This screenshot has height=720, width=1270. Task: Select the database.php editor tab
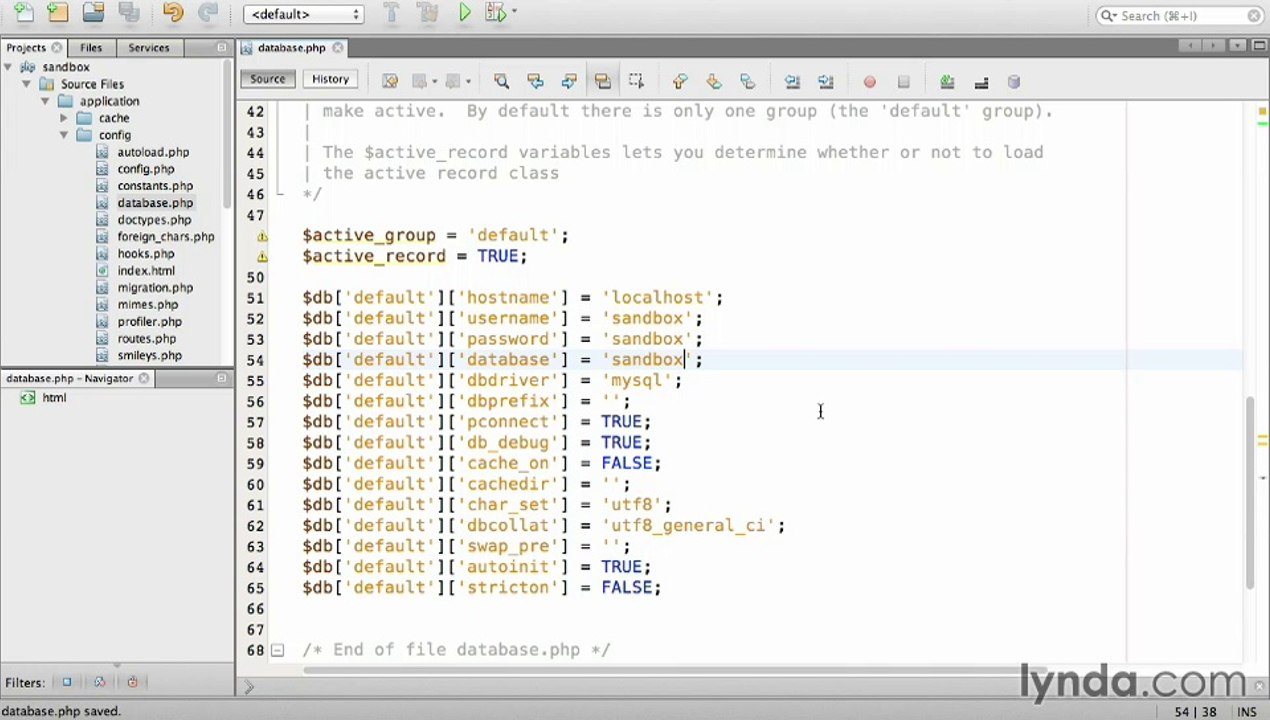click(x=291, y=47)
